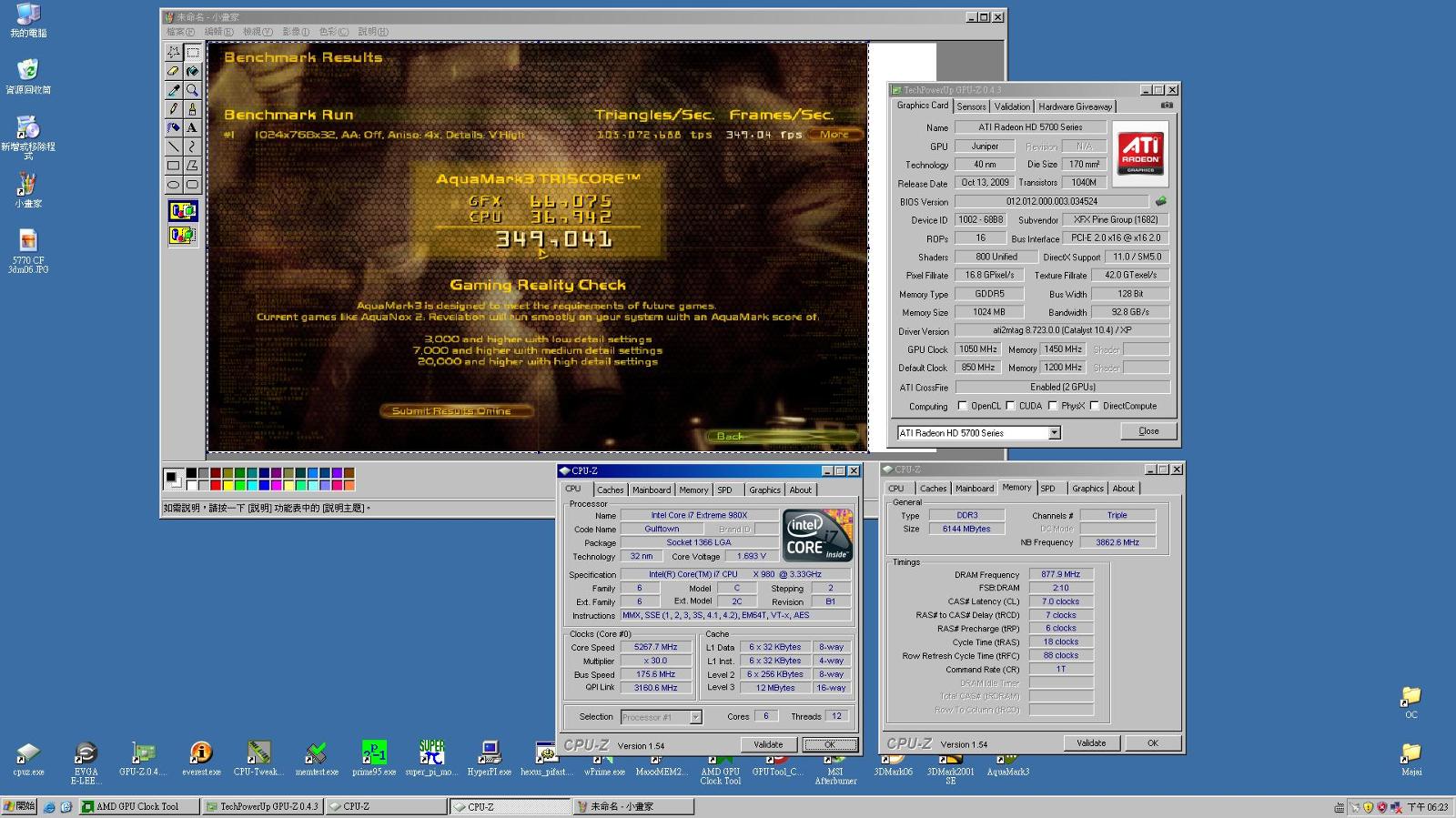
Task: Select the Ellipse tool in Paint
Action: click(x=173, y=185)
